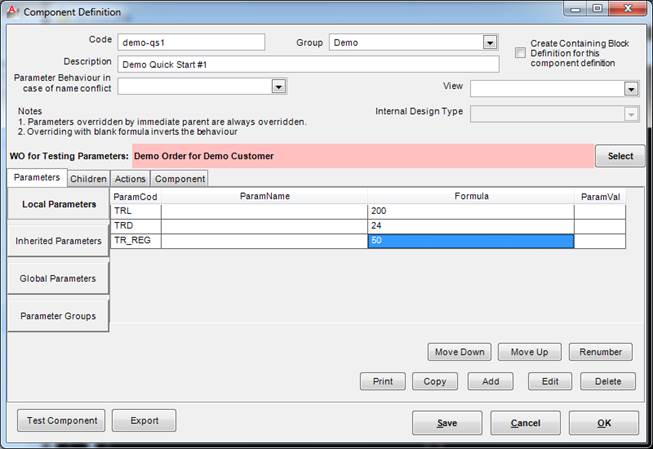Switch to the Children tab
Image resolution: width=653 pixels, height=449 pixels.
[88, 179]
